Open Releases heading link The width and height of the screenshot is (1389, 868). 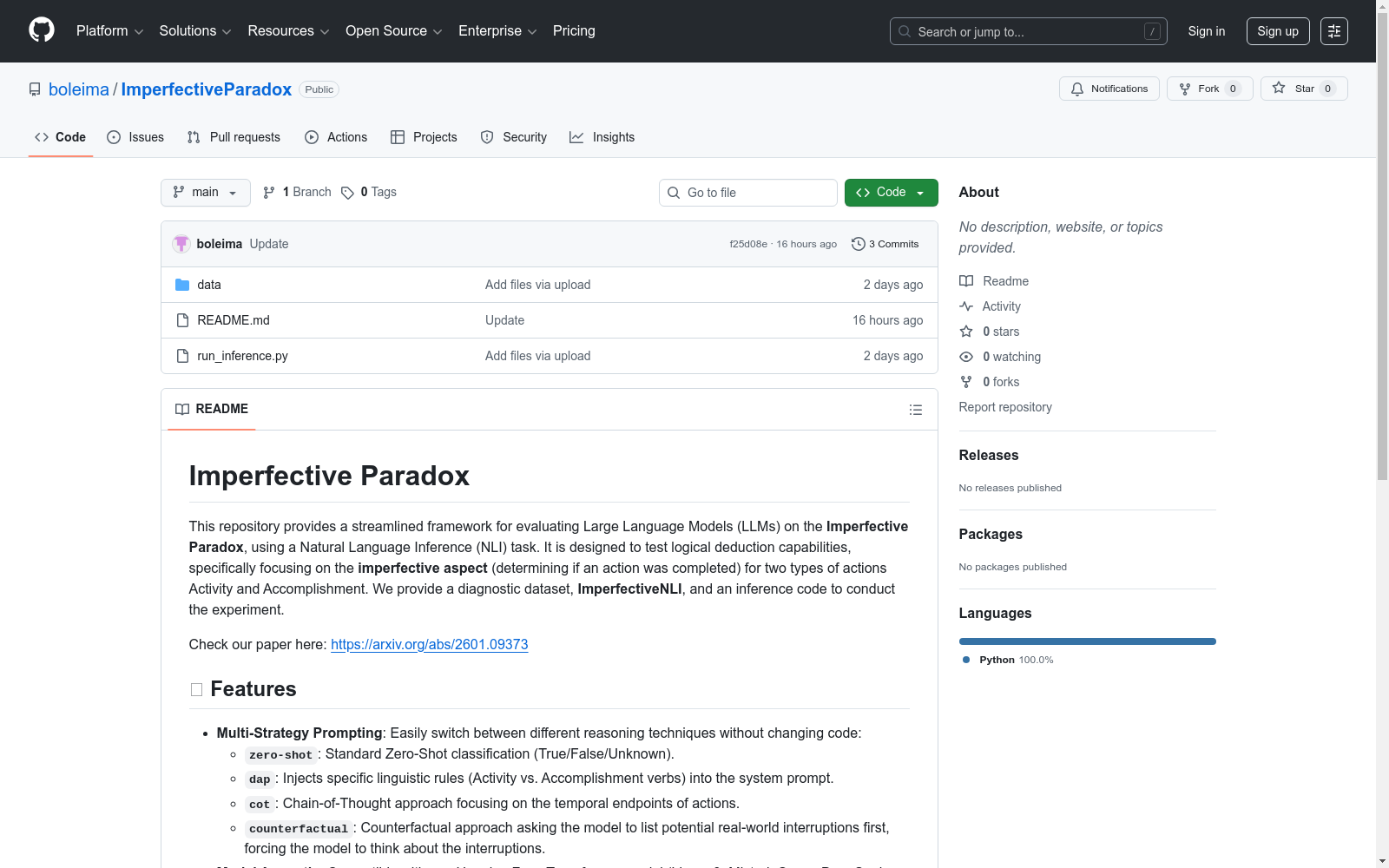coord(989,455)
